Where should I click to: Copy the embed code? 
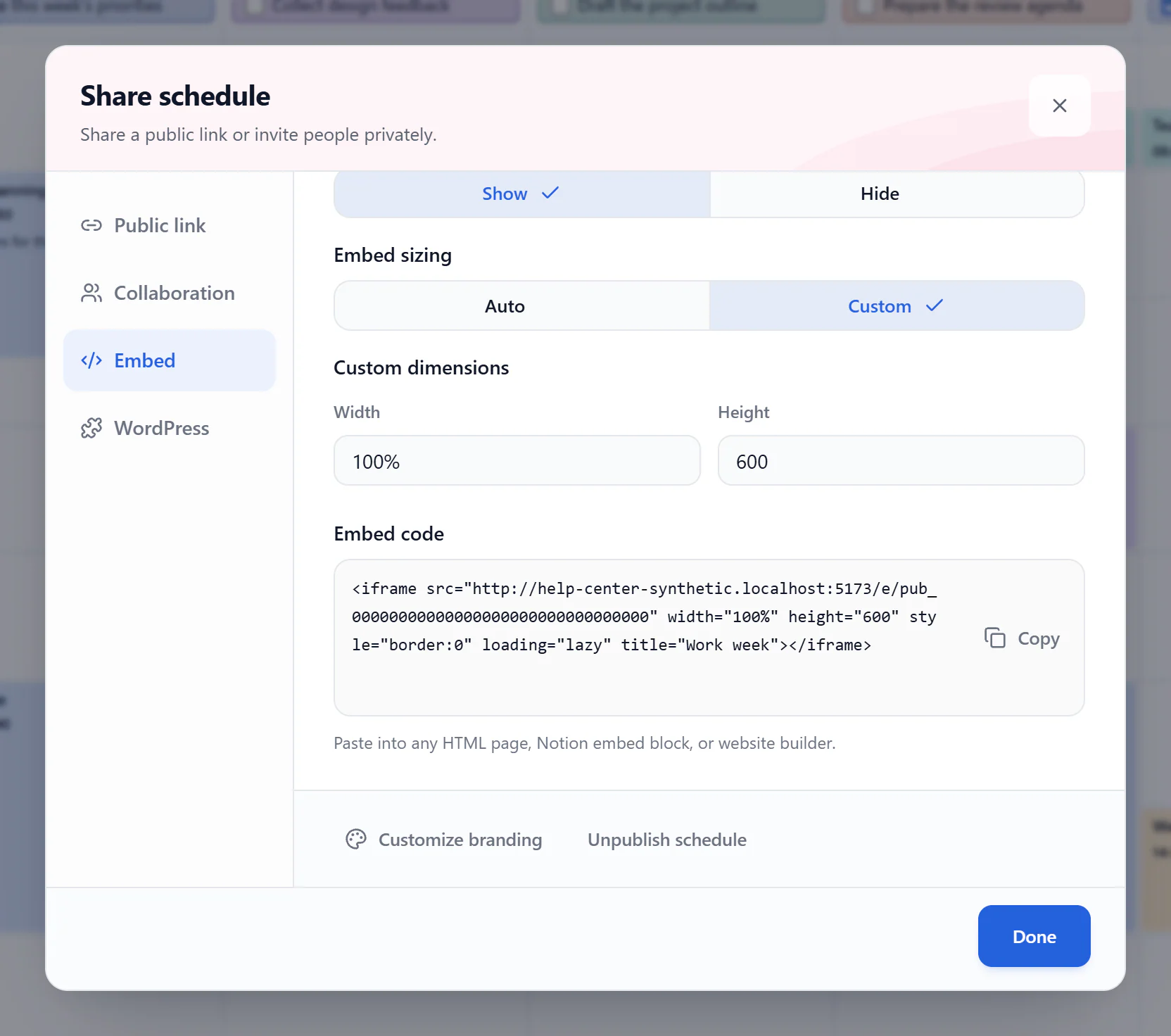pyautogui.click(x=1022, y=638)
